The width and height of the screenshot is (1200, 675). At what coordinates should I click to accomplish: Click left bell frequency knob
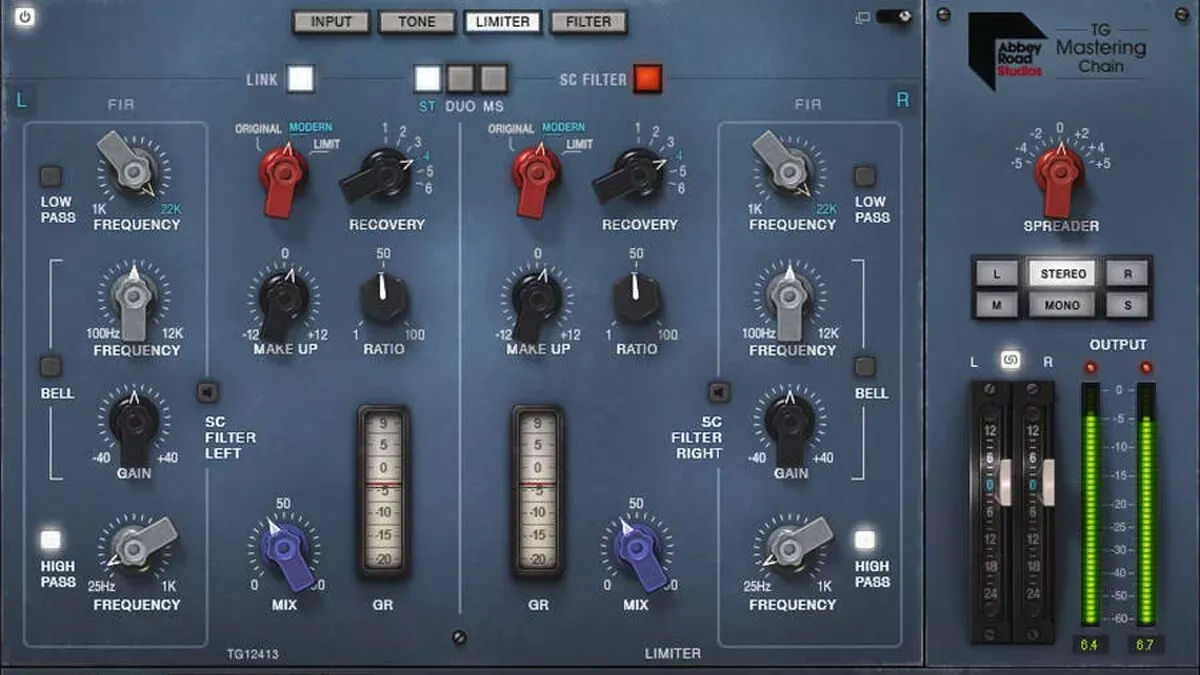tap(136, 299)
